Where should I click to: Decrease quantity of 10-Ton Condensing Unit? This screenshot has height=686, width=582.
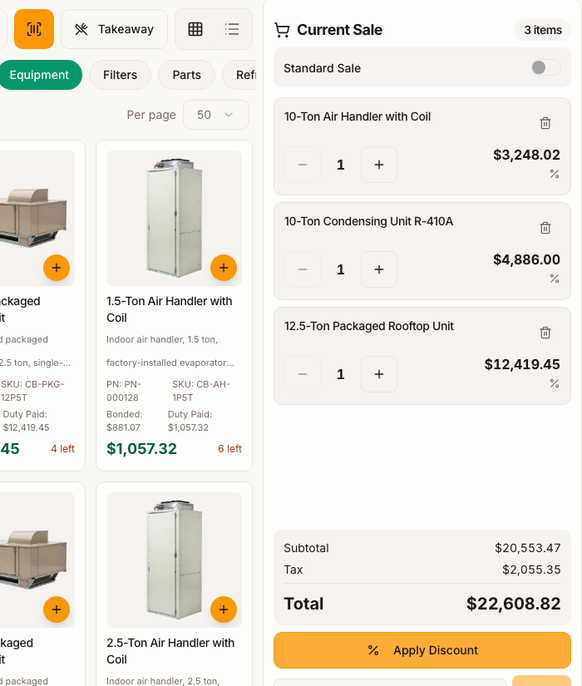tap(302, 269)
